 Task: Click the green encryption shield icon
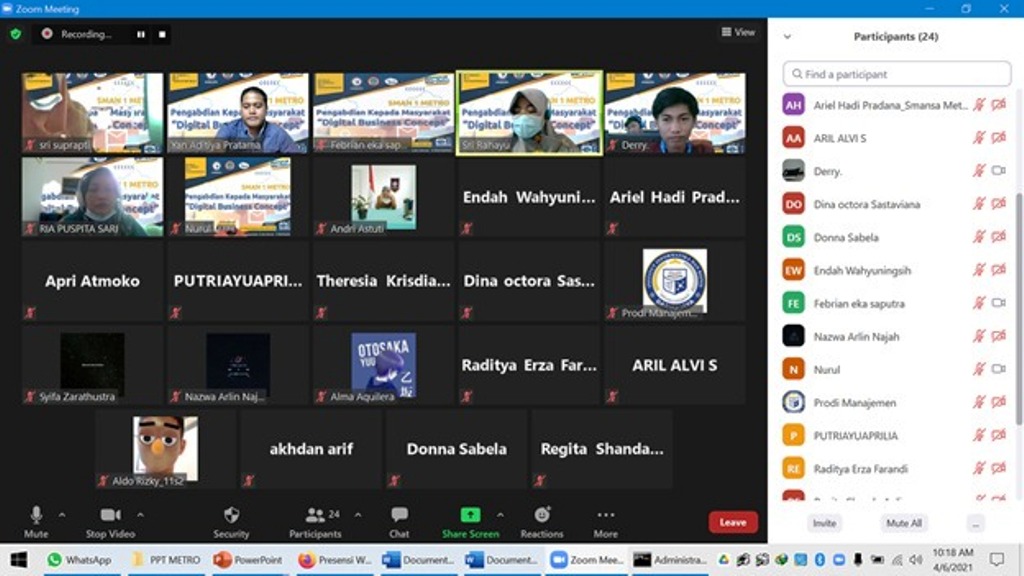(16, 34)
